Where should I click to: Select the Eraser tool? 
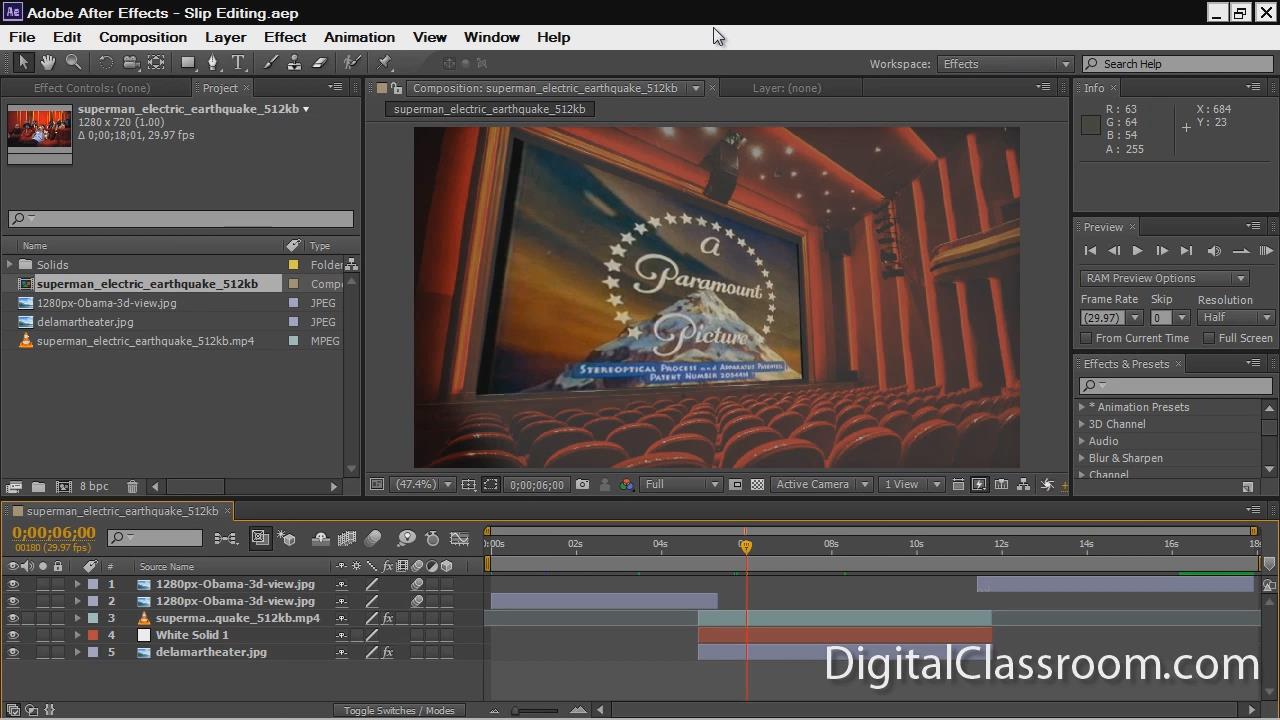coord(320,62)
